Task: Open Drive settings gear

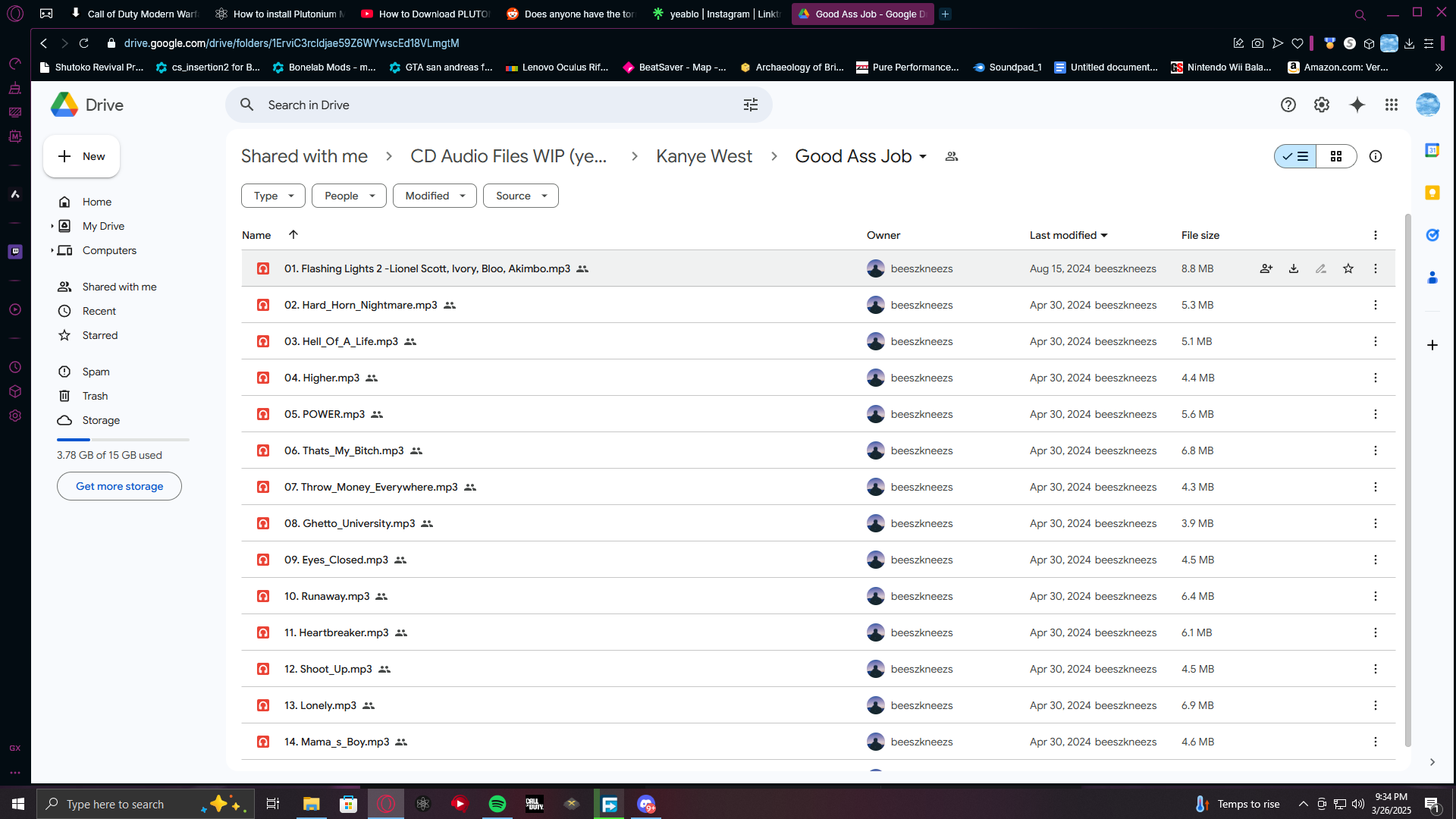Action: pyautogui.click(x=1322, y=105)
